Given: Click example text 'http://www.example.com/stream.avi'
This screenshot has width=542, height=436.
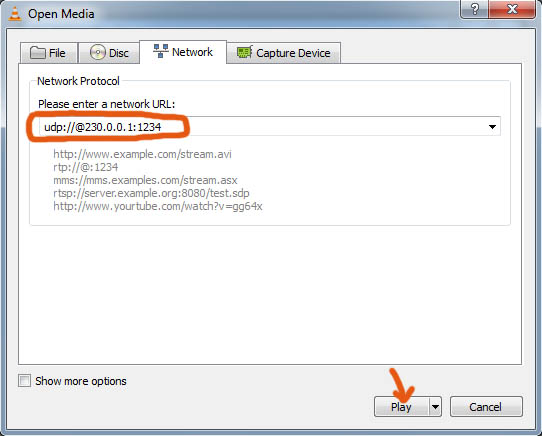Looking at the screenshot, I should coord(142,154).
